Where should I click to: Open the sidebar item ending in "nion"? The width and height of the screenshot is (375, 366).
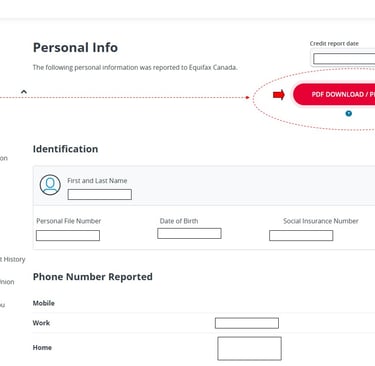pyautogui.click(x=7, y=282)
